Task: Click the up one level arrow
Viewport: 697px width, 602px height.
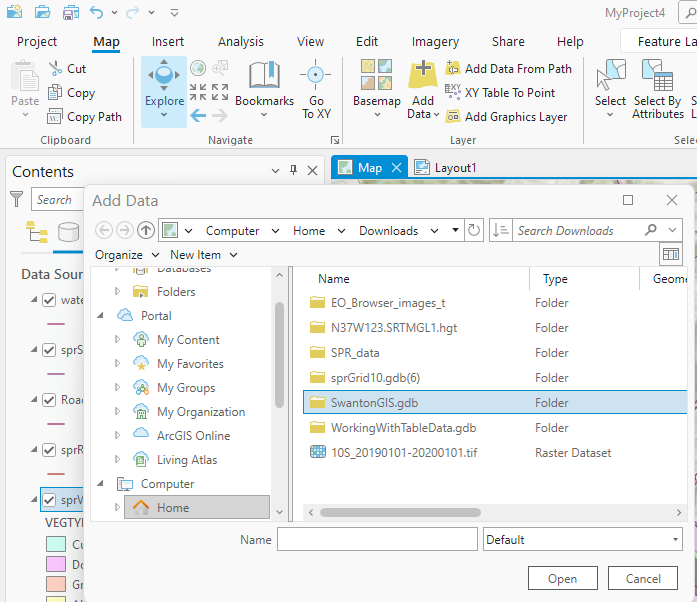Action: coord(146,230)
